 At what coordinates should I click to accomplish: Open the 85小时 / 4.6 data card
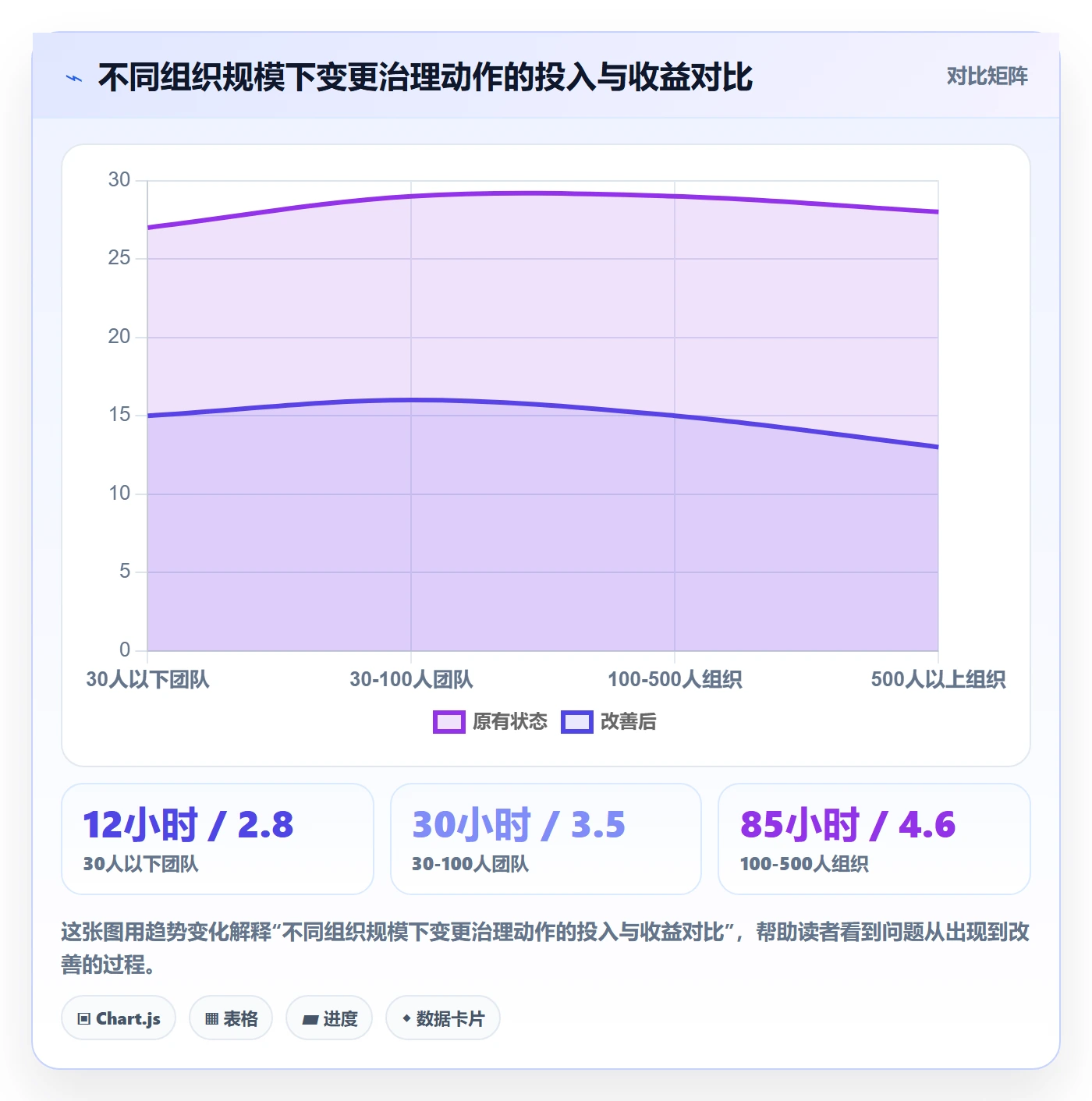tap(874, 839)
